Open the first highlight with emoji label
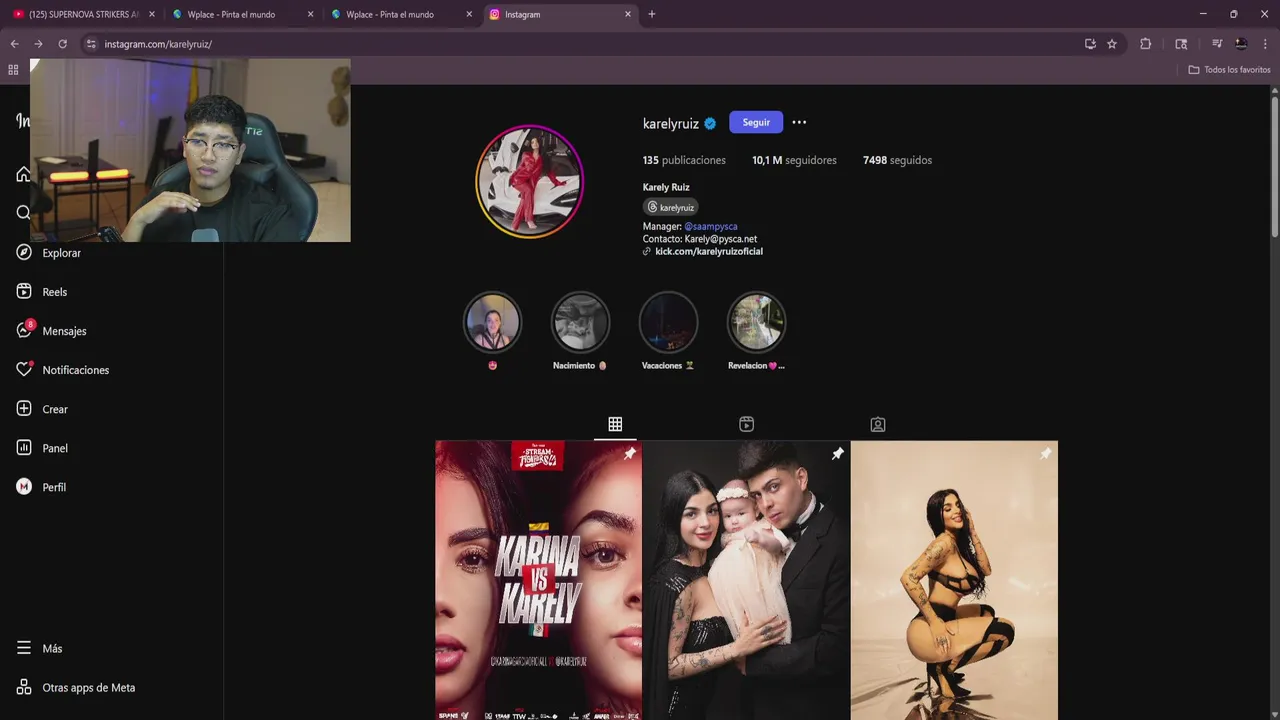Image resolution: width=1280 pixels, height=720 pixels. 492,322
